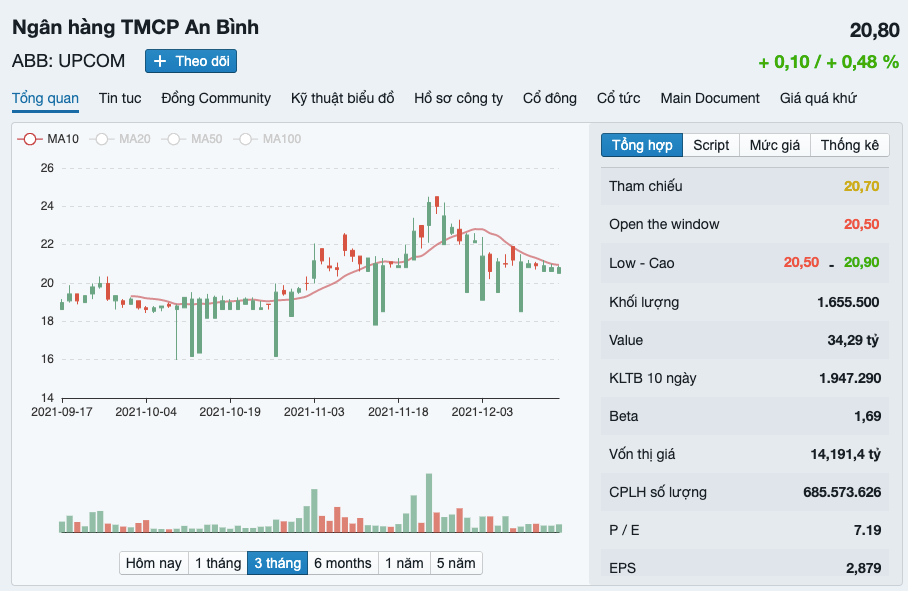Switch to Đồng Community tab
The image size is (908, 591).
pyautogui.click(x=216, y=98)
